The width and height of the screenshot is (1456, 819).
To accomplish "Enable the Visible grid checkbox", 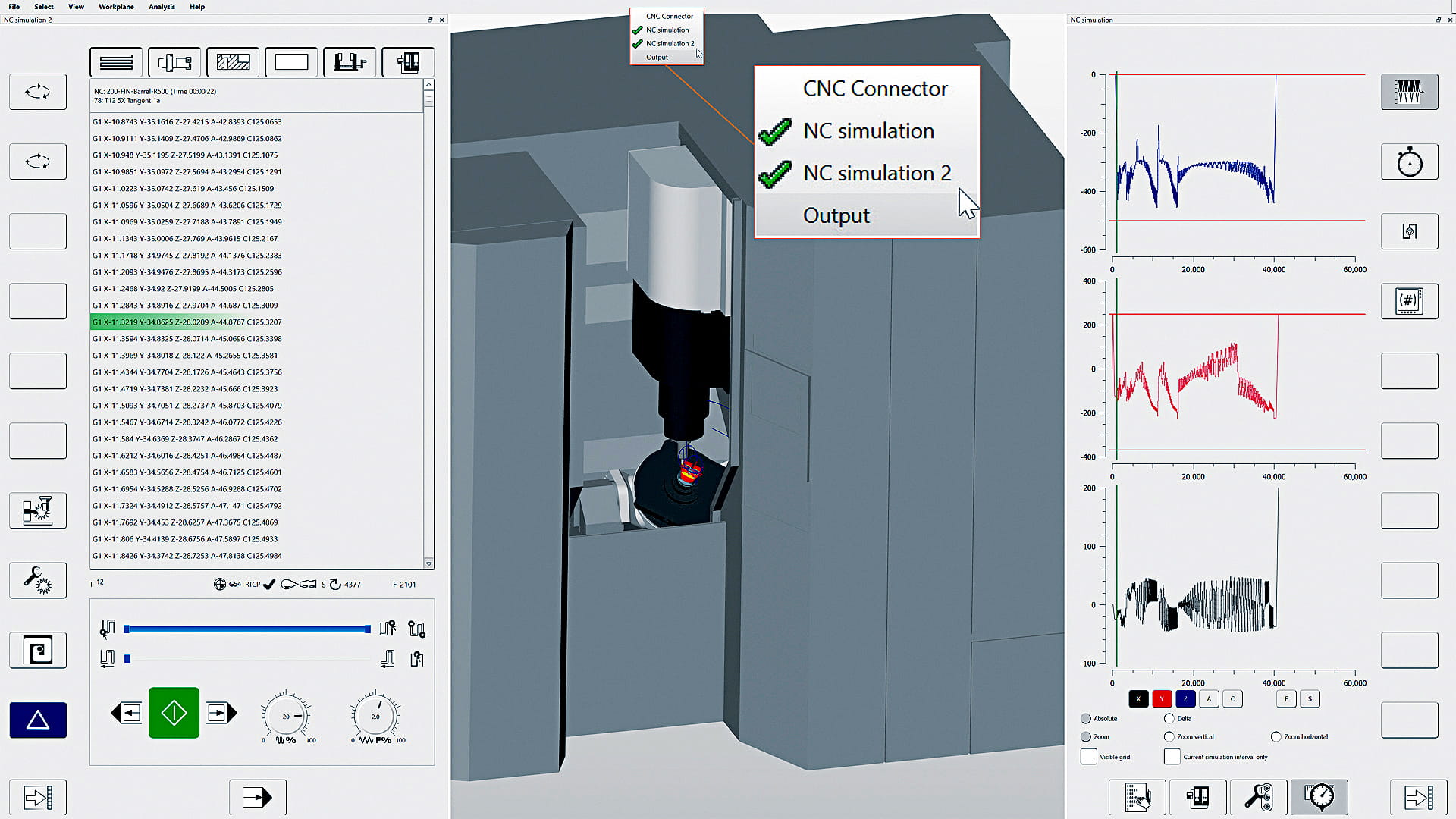I will 1088,757.
